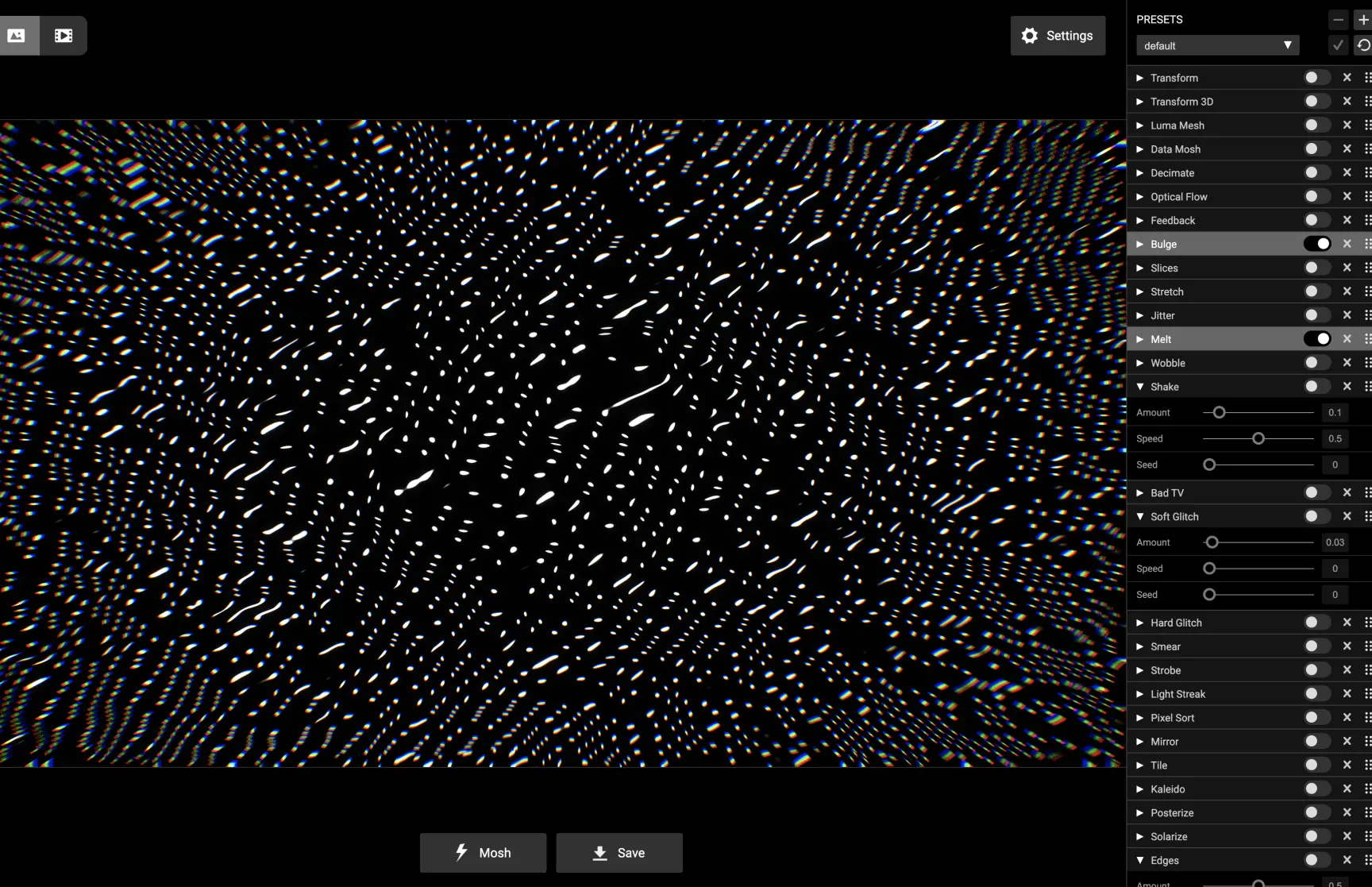Adjust the Shake Amount slider

coord(1258,413)
